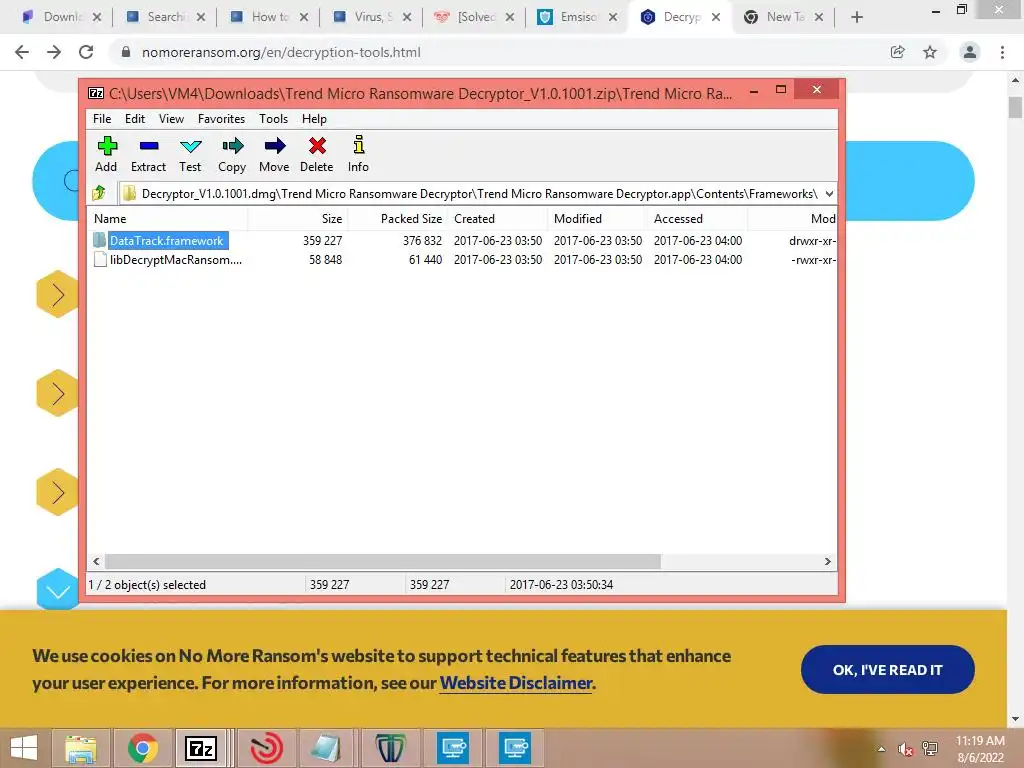This screenshot has width=1024, height=768.
Task: Close the Downloads tab
Action: coord(97,18)
